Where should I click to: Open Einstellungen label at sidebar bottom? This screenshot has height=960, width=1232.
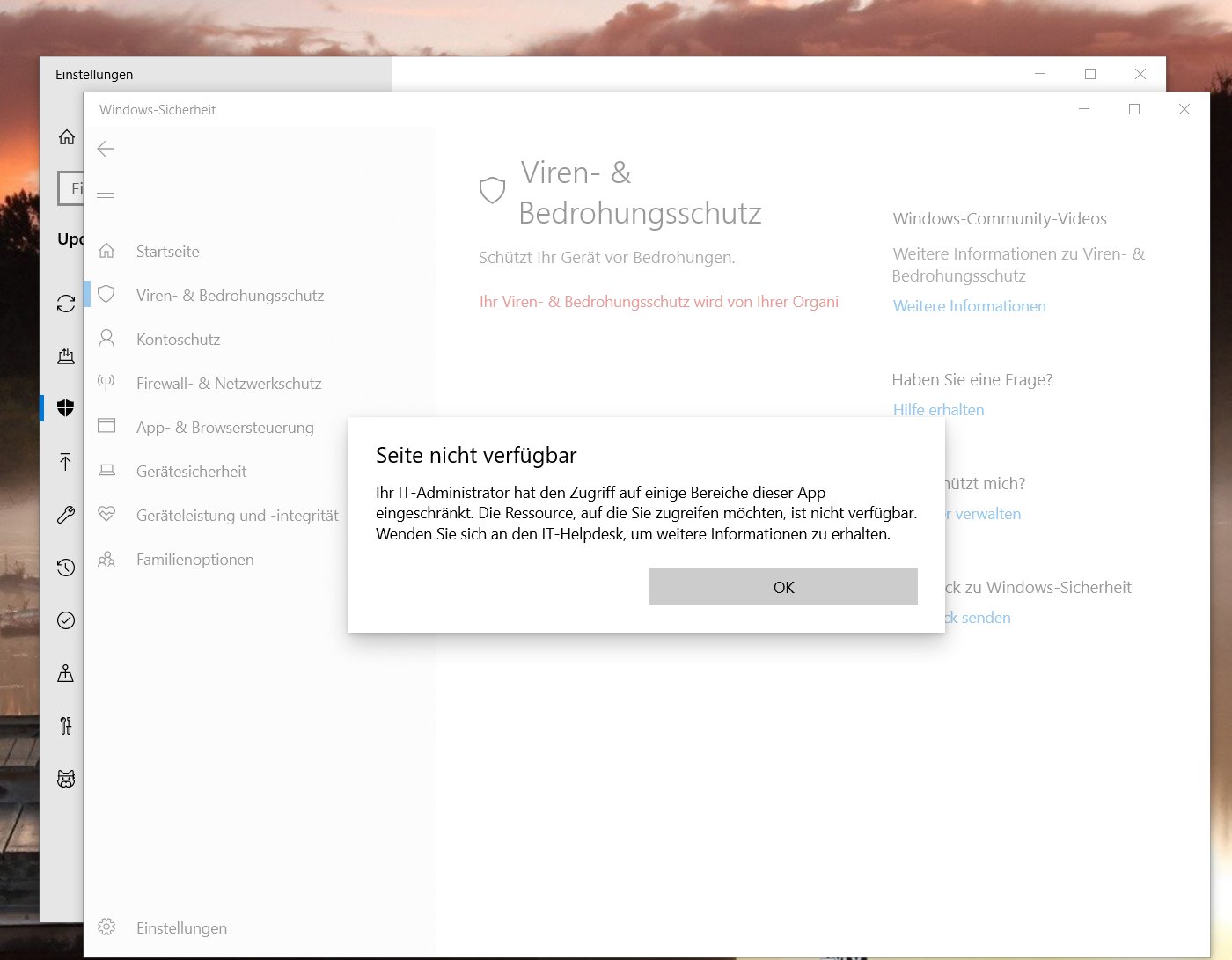point(182,928)
